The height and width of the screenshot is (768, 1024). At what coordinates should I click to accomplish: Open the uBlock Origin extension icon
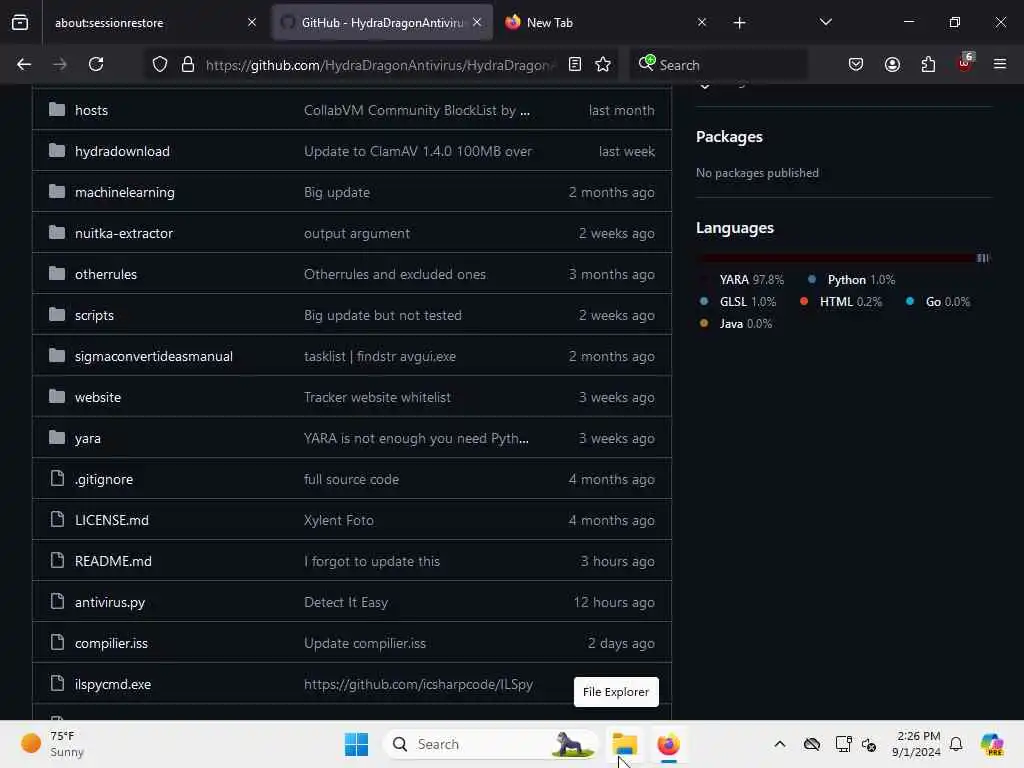coord(965,63)
